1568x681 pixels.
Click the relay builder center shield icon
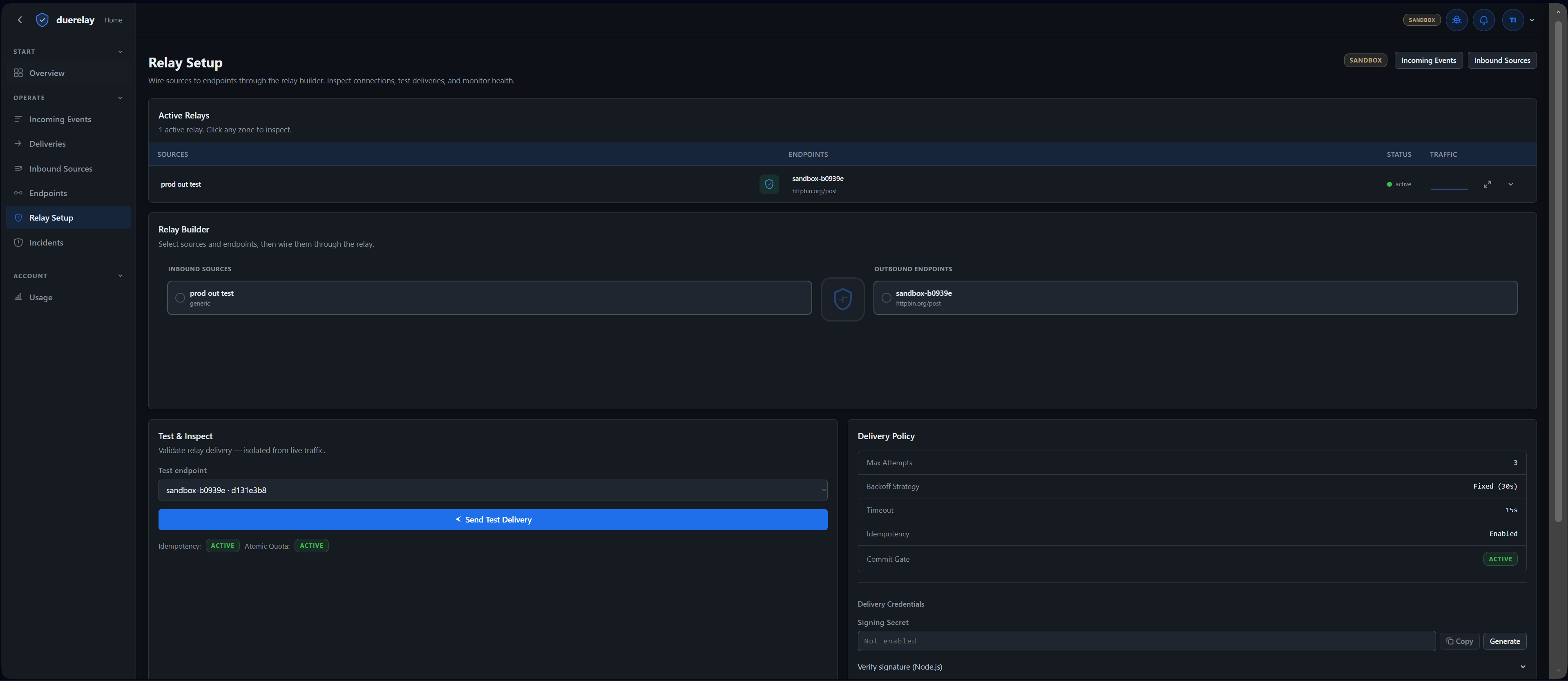[842, 299]
